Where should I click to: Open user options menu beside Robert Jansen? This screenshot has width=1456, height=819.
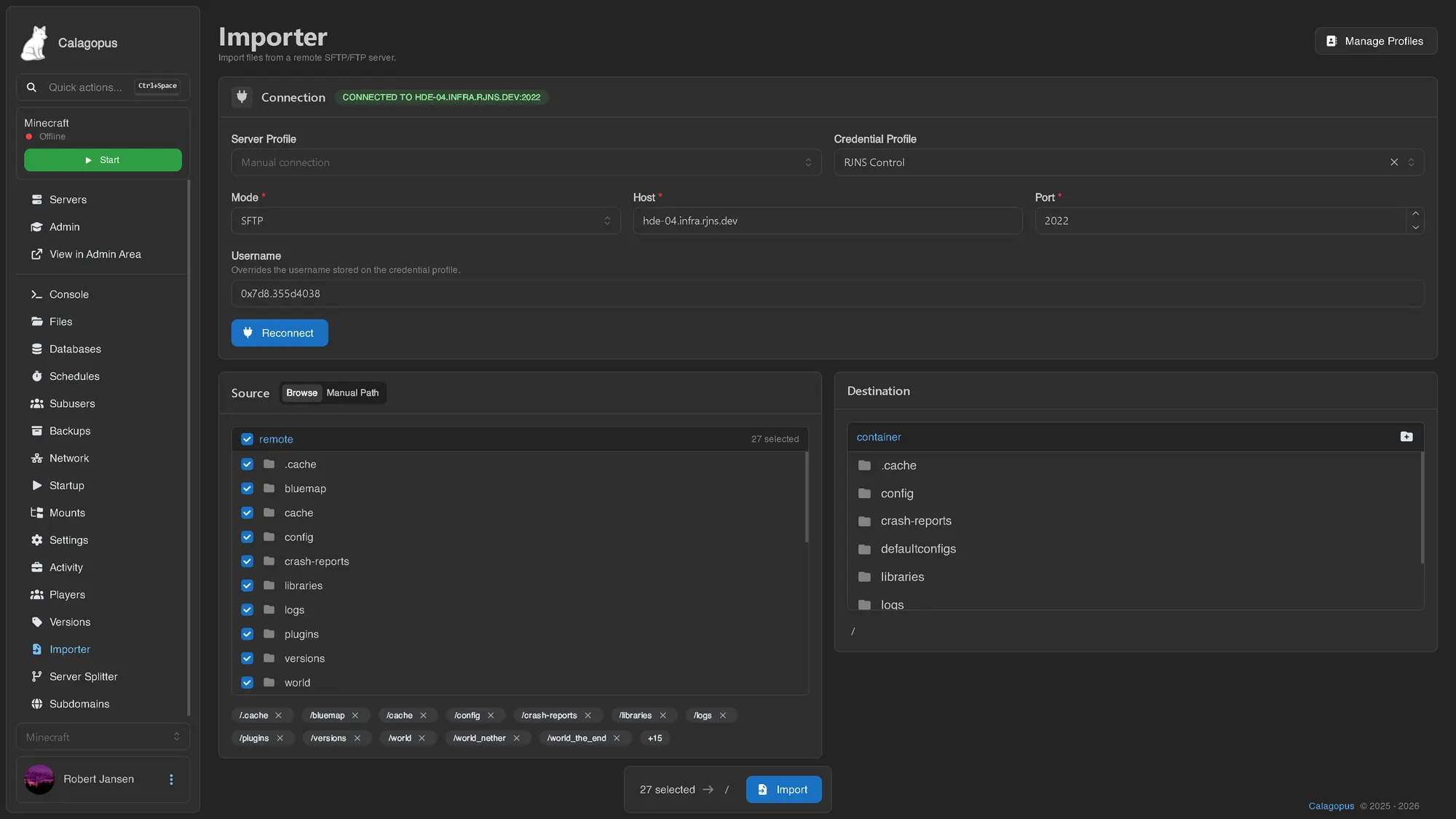click(171, 780)
